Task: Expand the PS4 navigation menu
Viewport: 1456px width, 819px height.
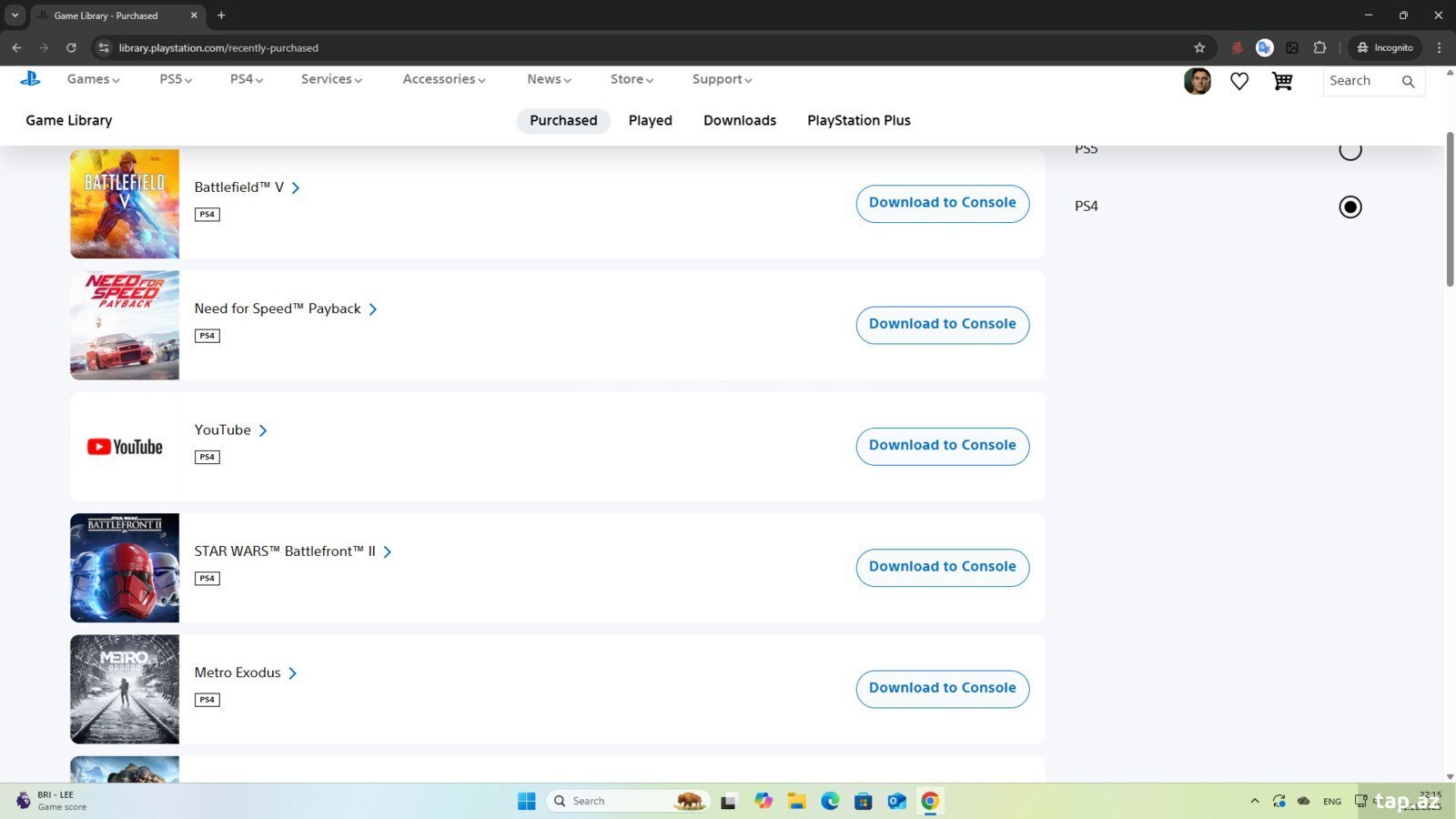Action: [x=247, y=79]
